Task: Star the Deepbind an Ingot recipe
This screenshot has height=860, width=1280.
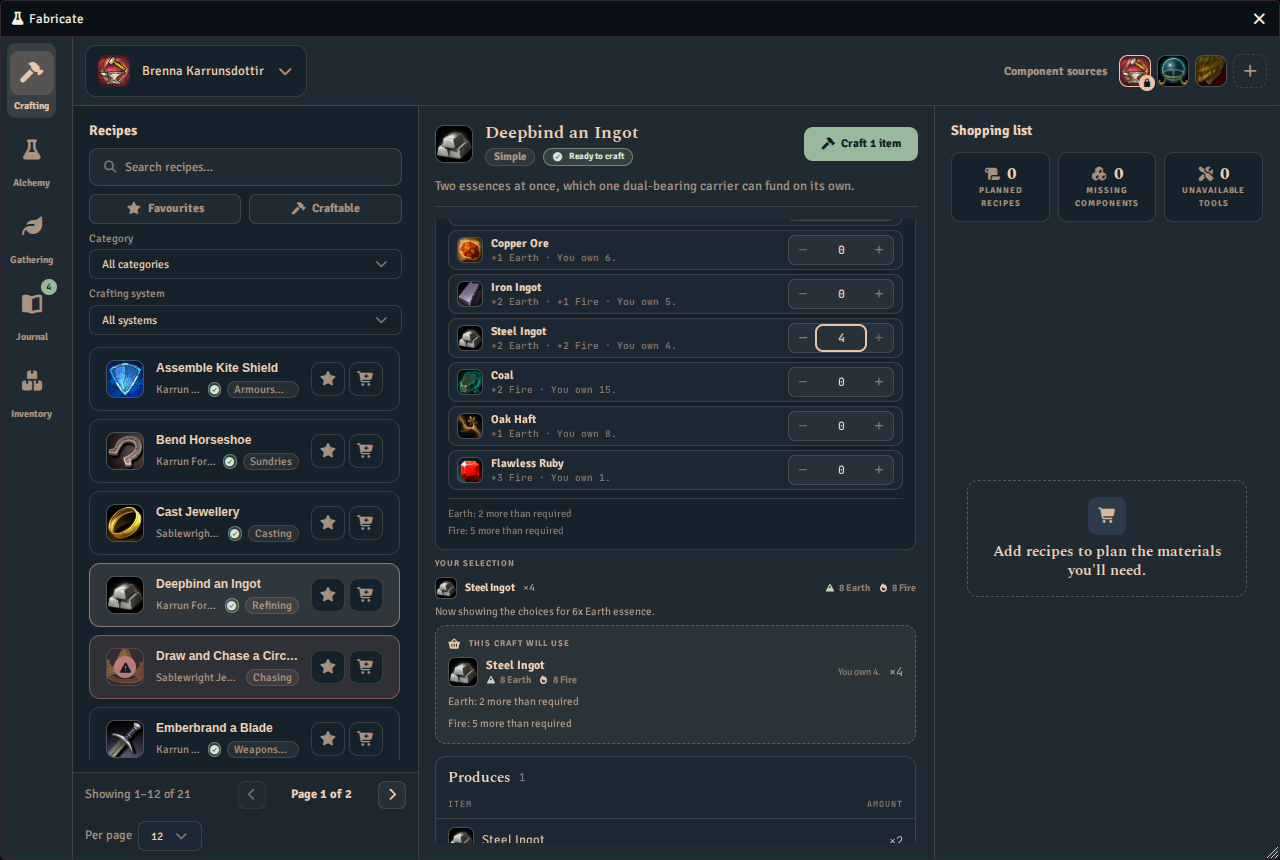Action: click(x=328, y=595)
